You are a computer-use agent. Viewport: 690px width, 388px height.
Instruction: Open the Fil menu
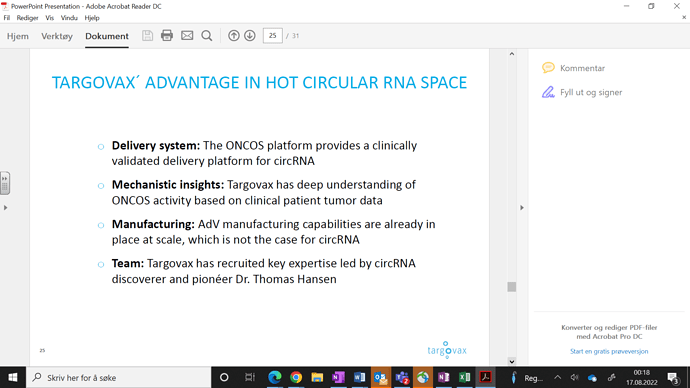[7, 18]
